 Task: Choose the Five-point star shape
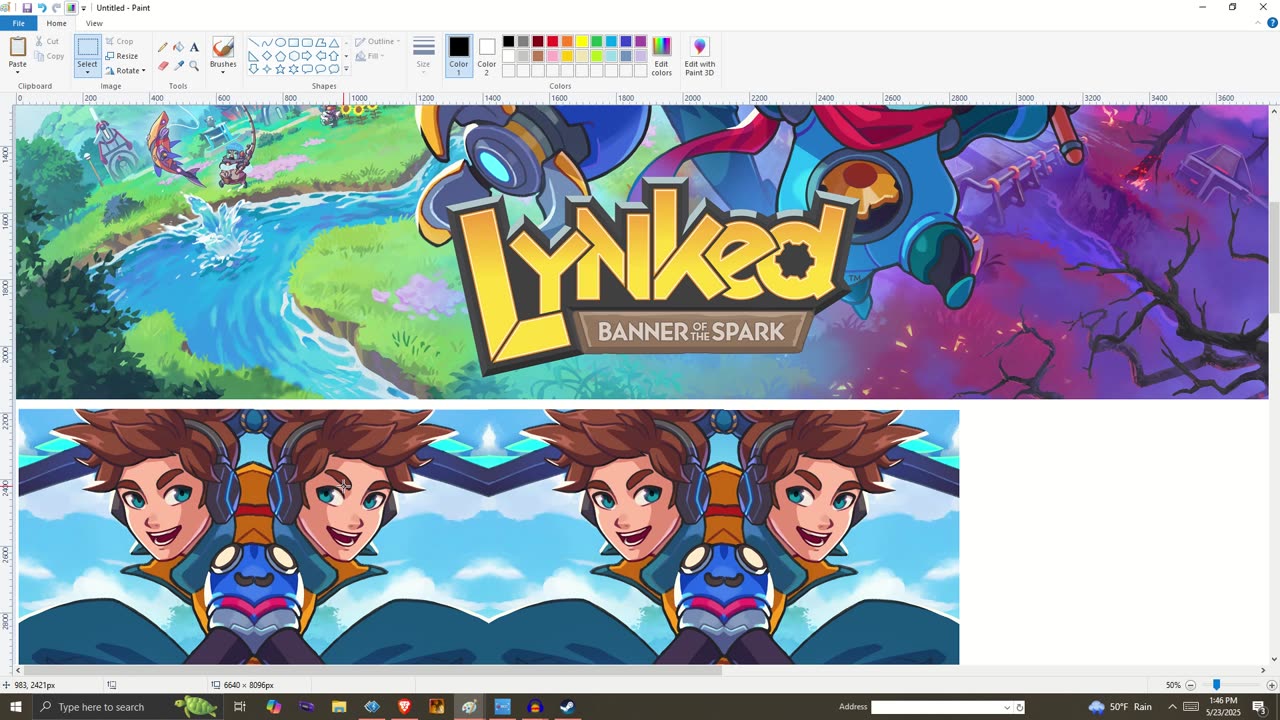280,69
